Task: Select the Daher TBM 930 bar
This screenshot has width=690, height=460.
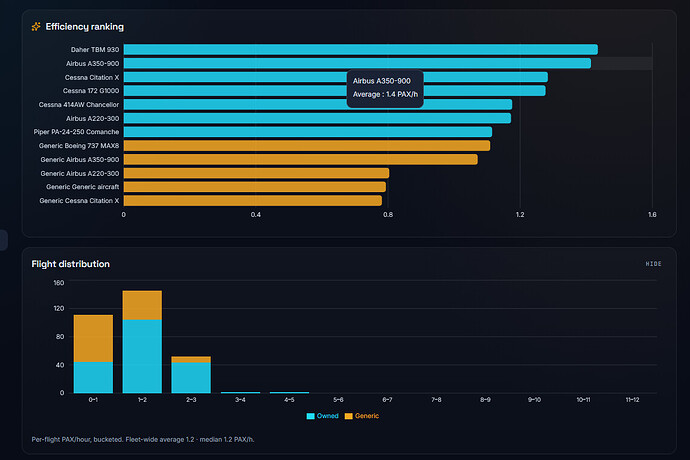Action: [360, 49]
